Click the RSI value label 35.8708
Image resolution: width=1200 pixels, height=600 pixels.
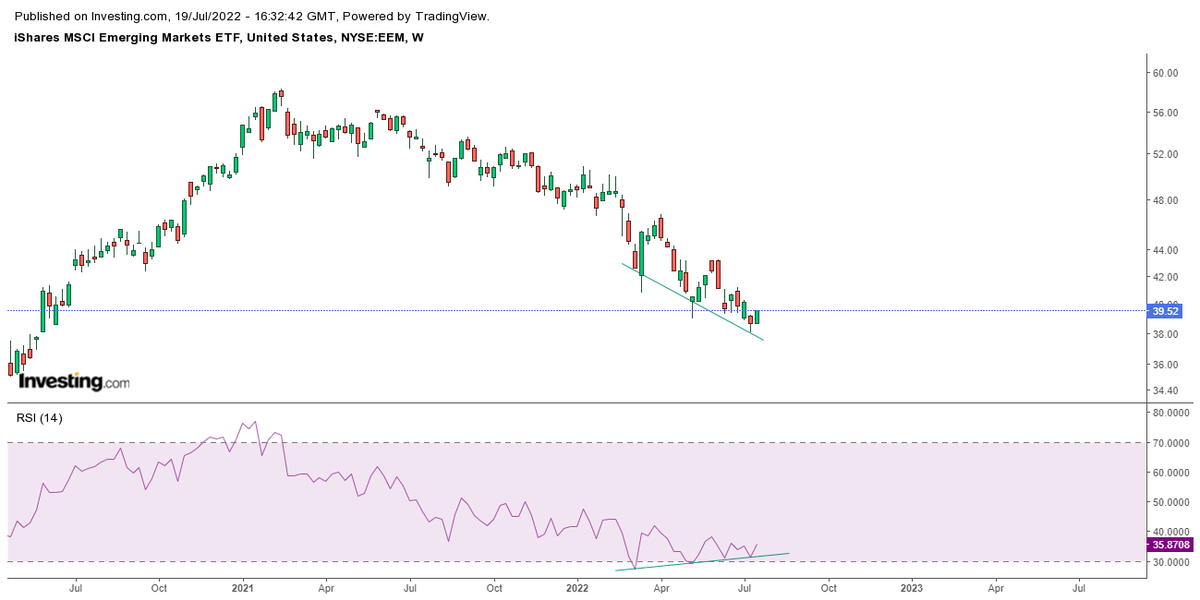pos(1171,545)
